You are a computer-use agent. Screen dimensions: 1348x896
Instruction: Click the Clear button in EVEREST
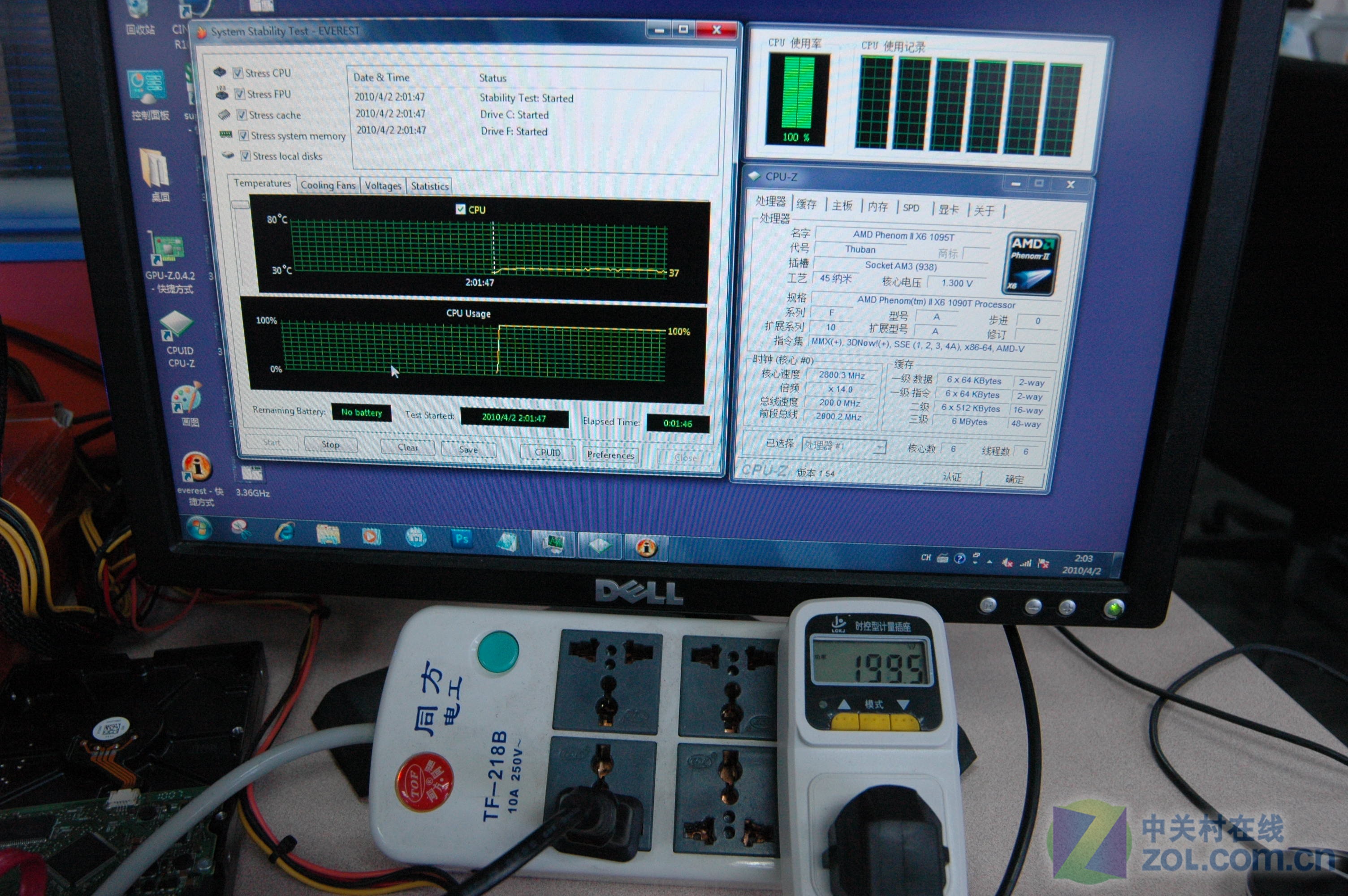coord(407,447)
